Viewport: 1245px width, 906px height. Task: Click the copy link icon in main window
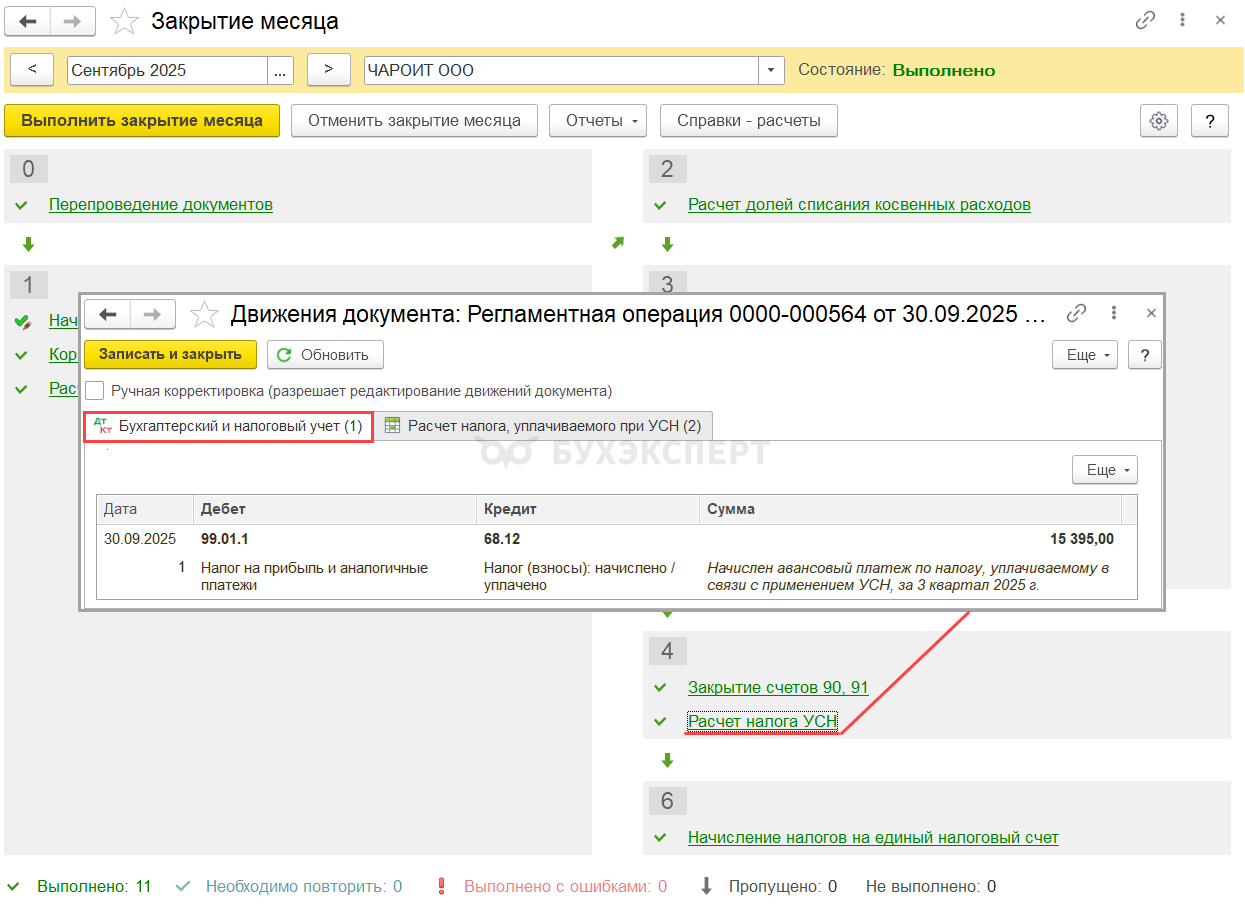1145,21
